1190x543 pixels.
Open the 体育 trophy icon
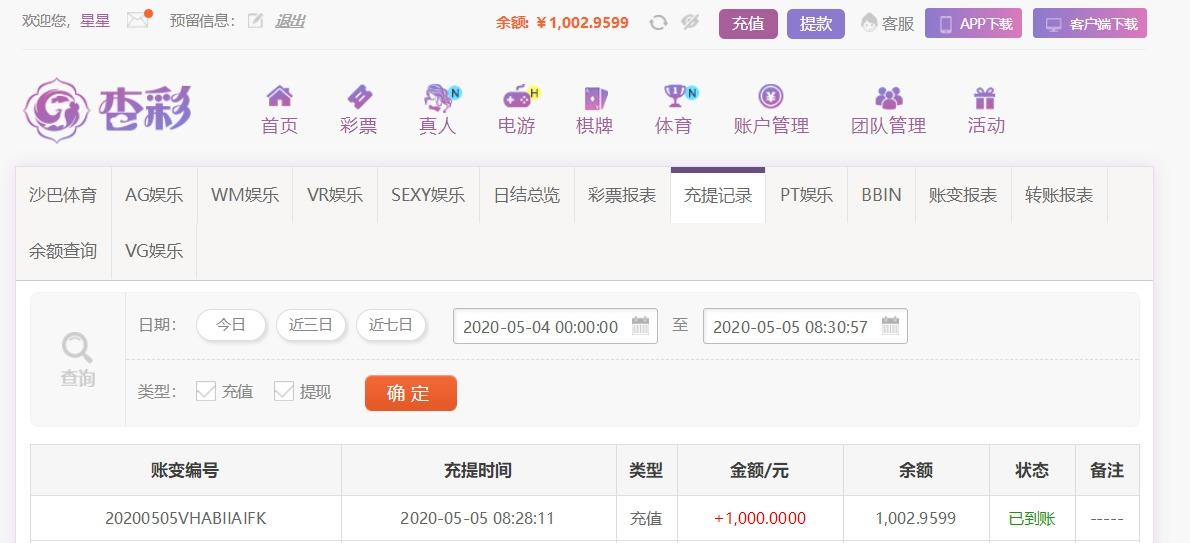(677, 96)
